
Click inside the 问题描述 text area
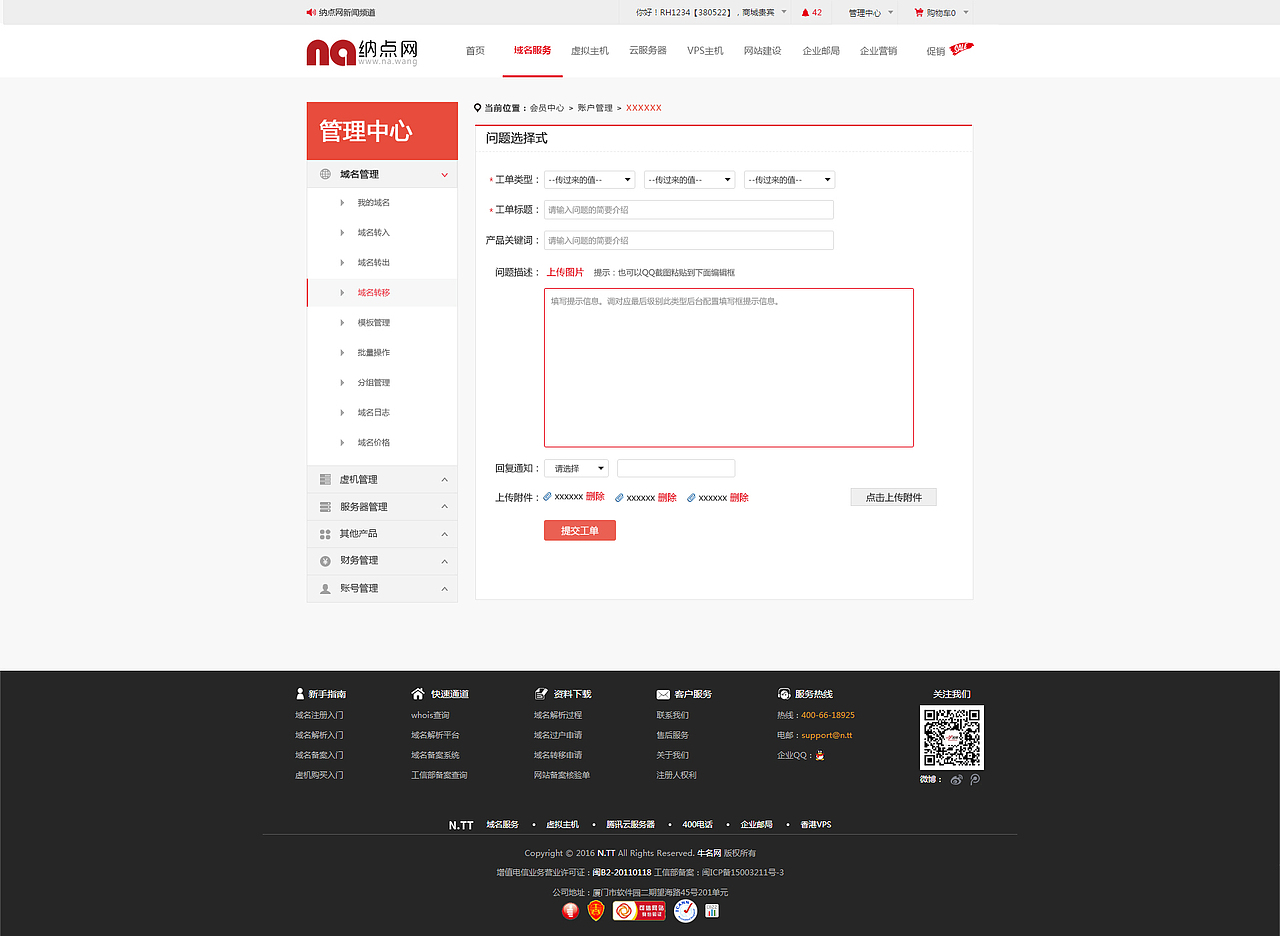[729, 368]
